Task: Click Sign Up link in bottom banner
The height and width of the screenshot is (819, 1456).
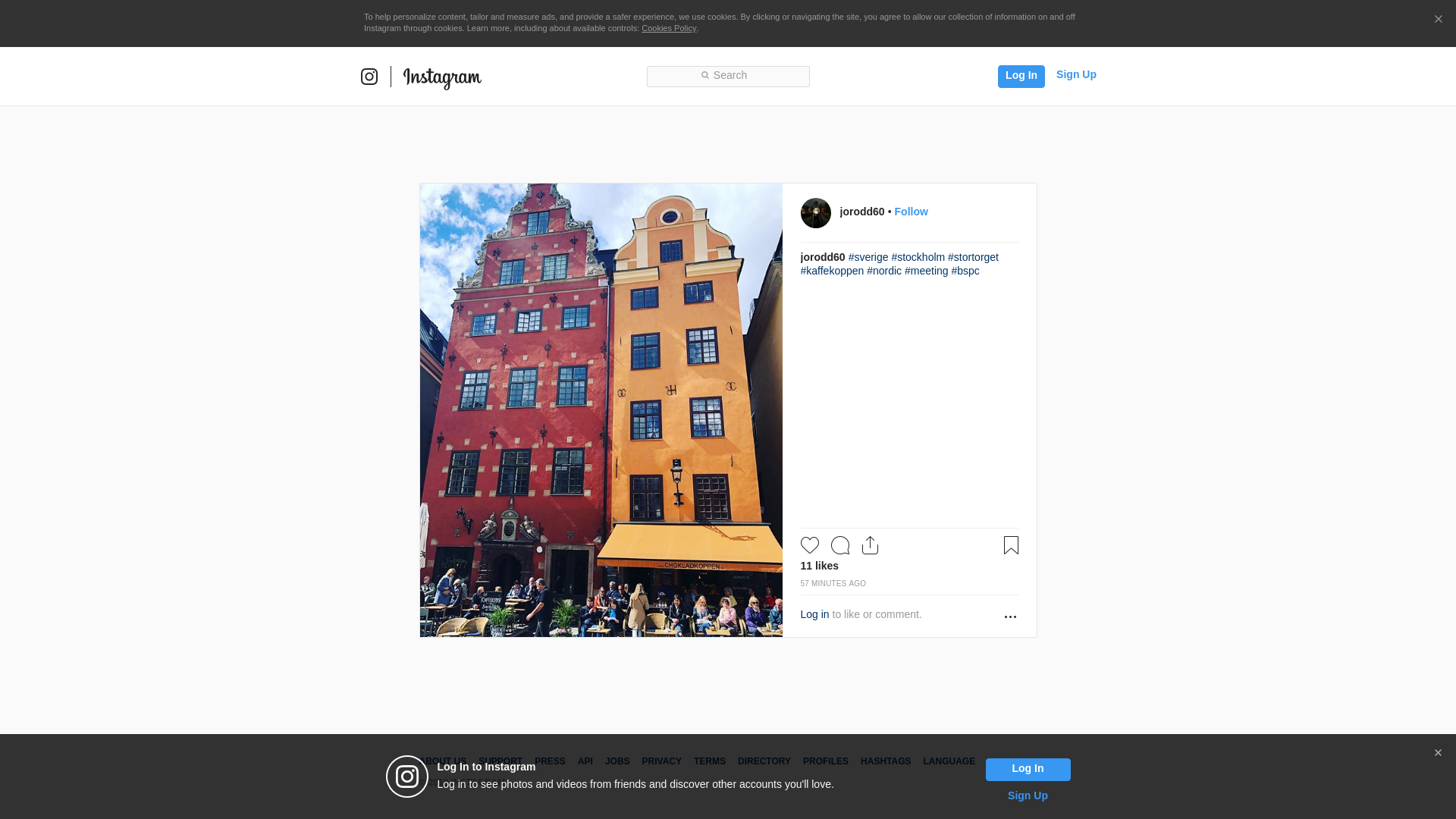Action: tap(1028, 795)
